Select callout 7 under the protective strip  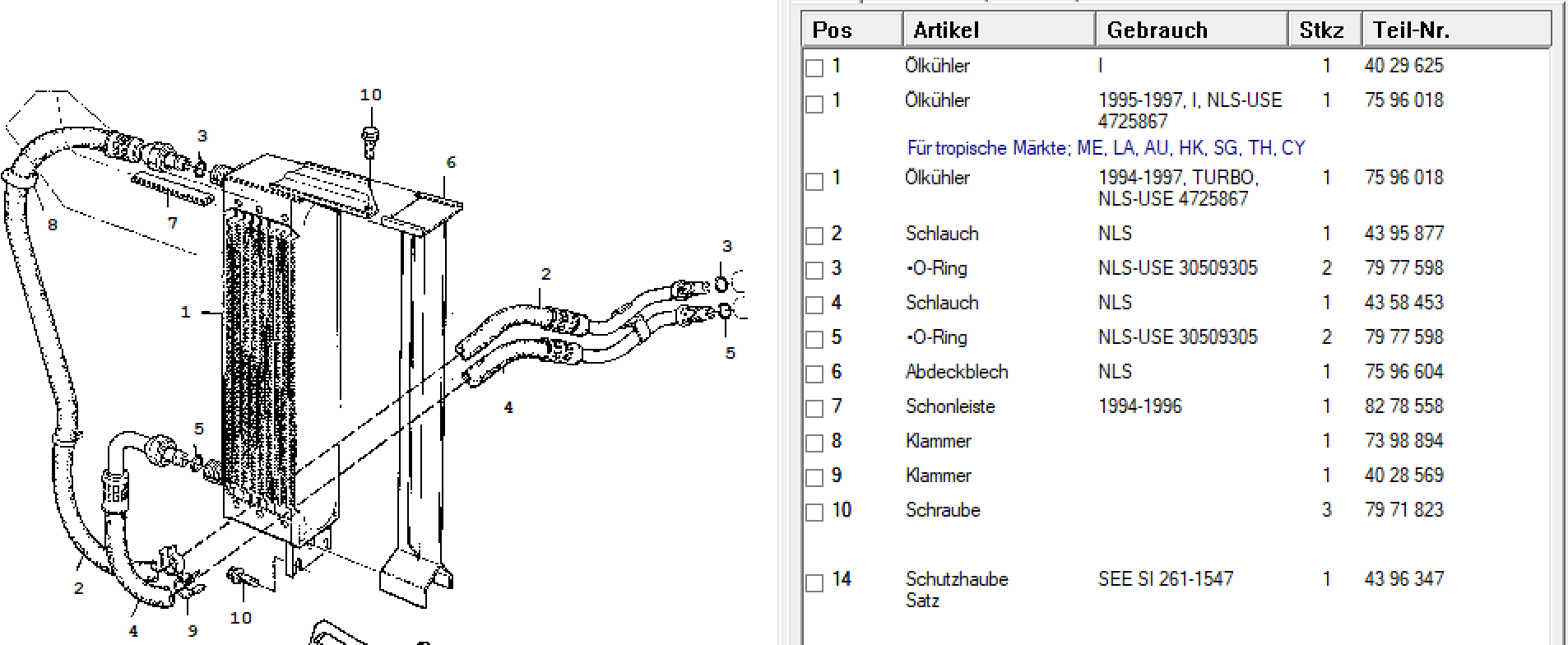(x=172, y=223)
